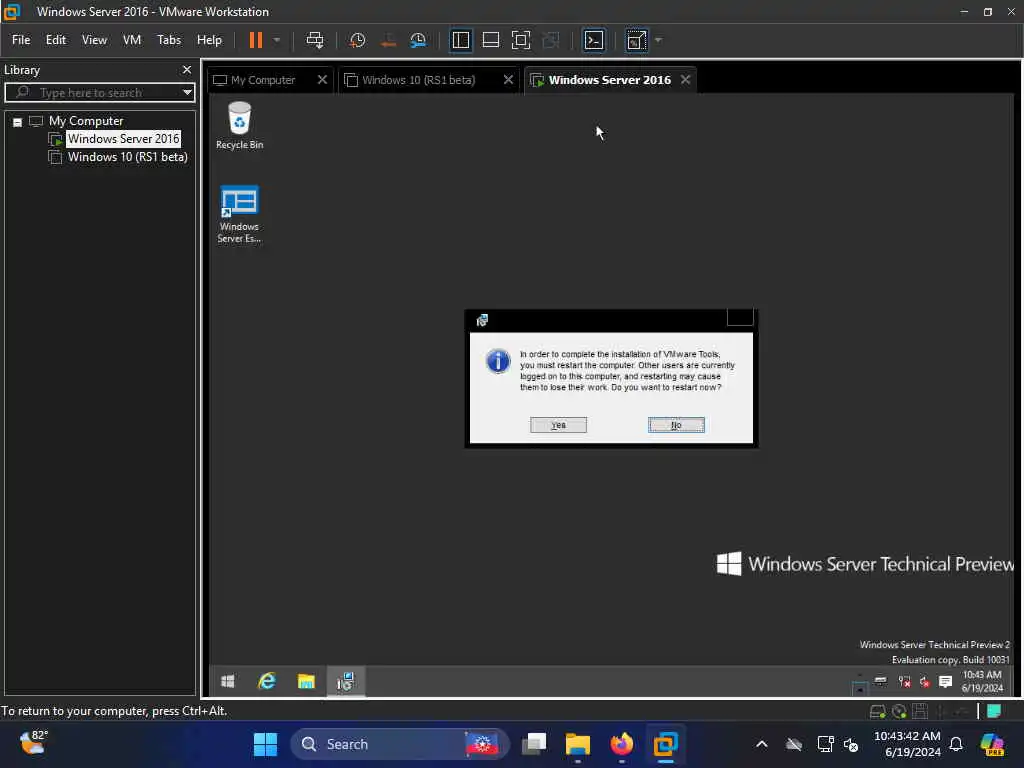Screen dimensions: 1024x768
Task: Click the VMware status bar hard disk icon
Action: (877, 711)
